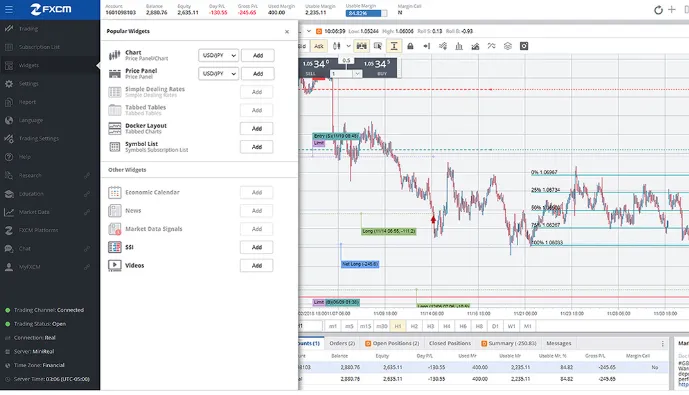Select the m1 timeframe
Screen dimensions: 689x395
point(333,326)
